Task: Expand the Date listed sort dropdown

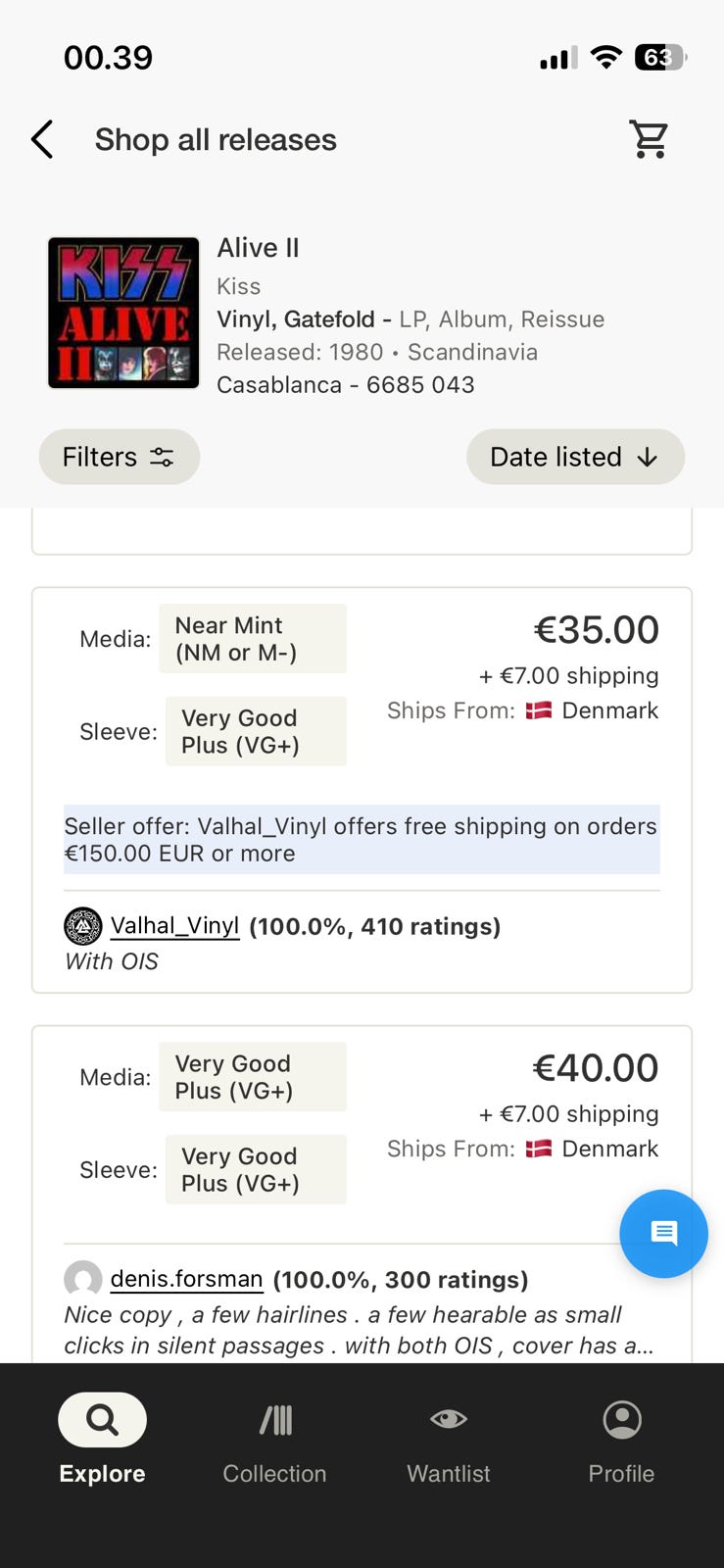Action: click(x=575, y=457)
